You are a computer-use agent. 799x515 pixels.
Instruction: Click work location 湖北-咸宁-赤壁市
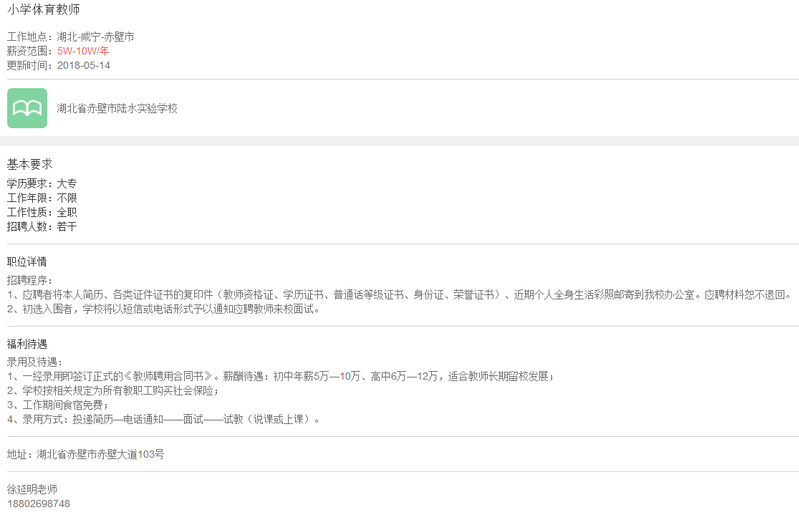[95, 37]
